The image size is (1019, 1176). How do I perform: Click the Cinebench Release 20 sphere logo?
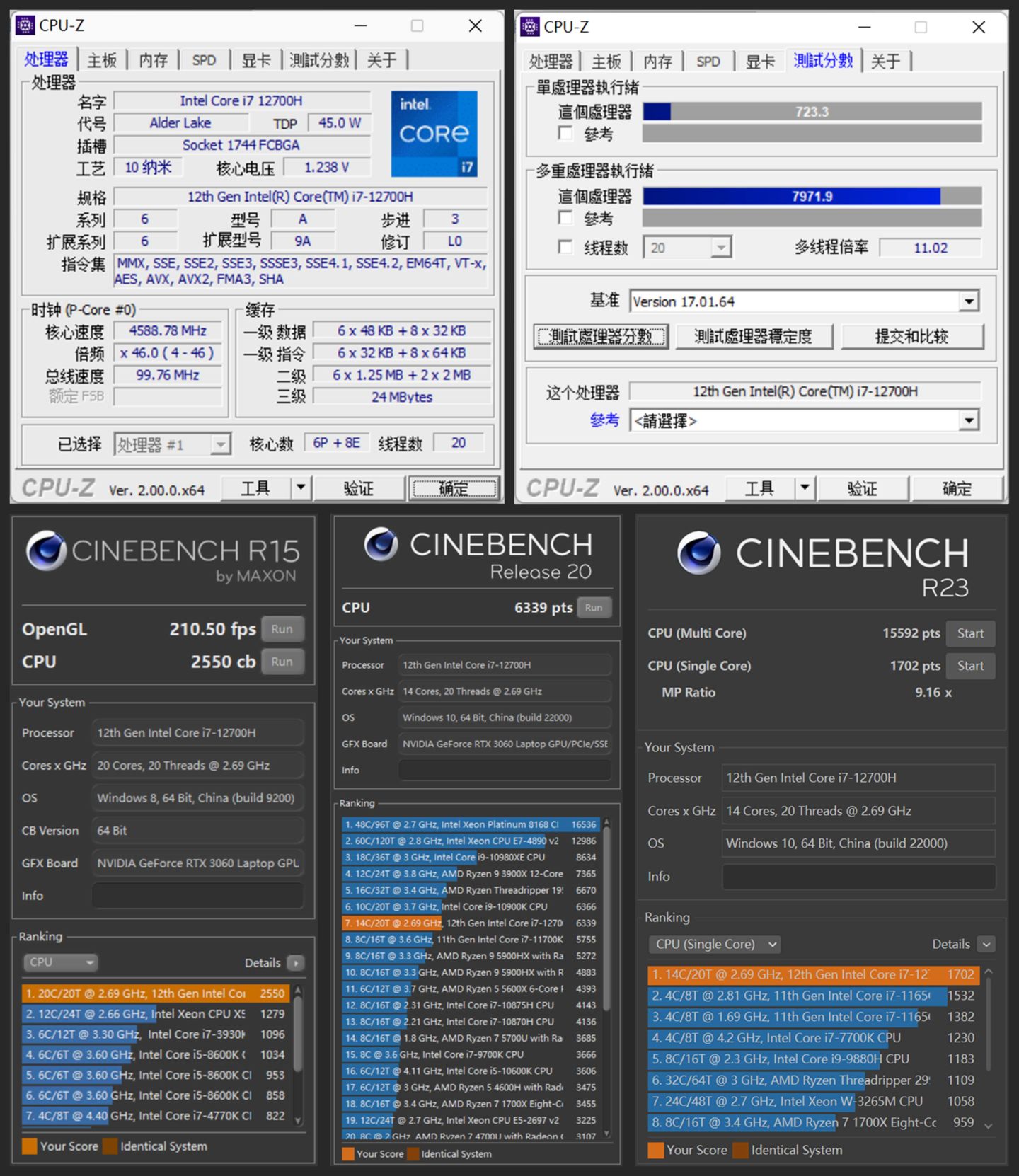381,544
